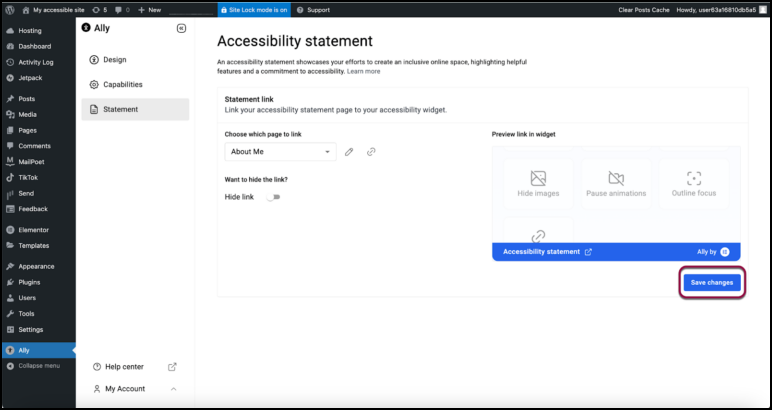Open the About Me page dropdown
The height and width of the screenshot is (410, 772).
pyautogui.click(x=280, y=152)
